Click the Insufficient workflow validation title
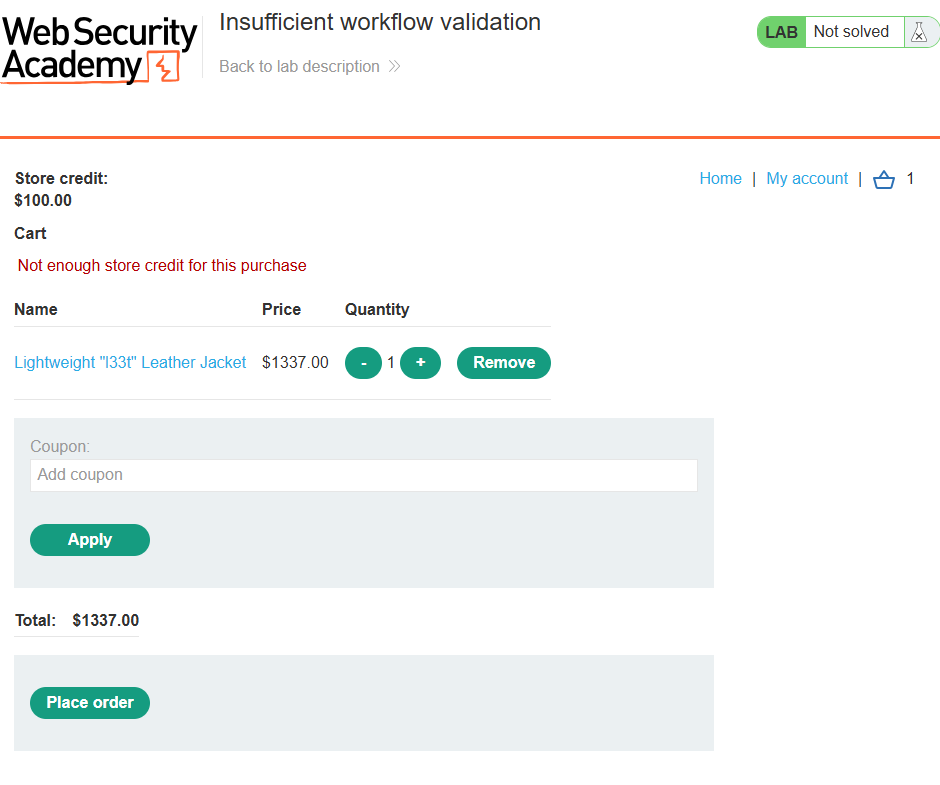The width and height of the screenshot is (940, 785). 380,22
